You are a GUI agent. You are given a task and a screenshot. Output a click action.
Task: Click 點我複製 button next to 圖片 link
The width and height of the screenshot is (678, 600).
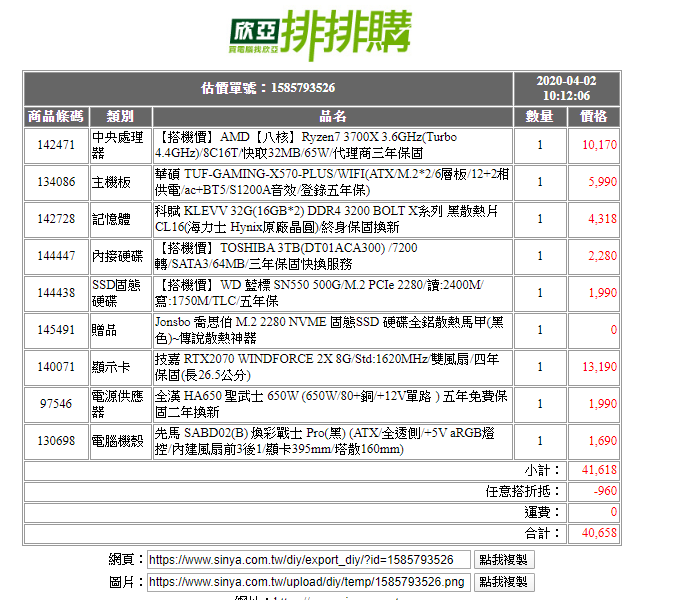504,582
